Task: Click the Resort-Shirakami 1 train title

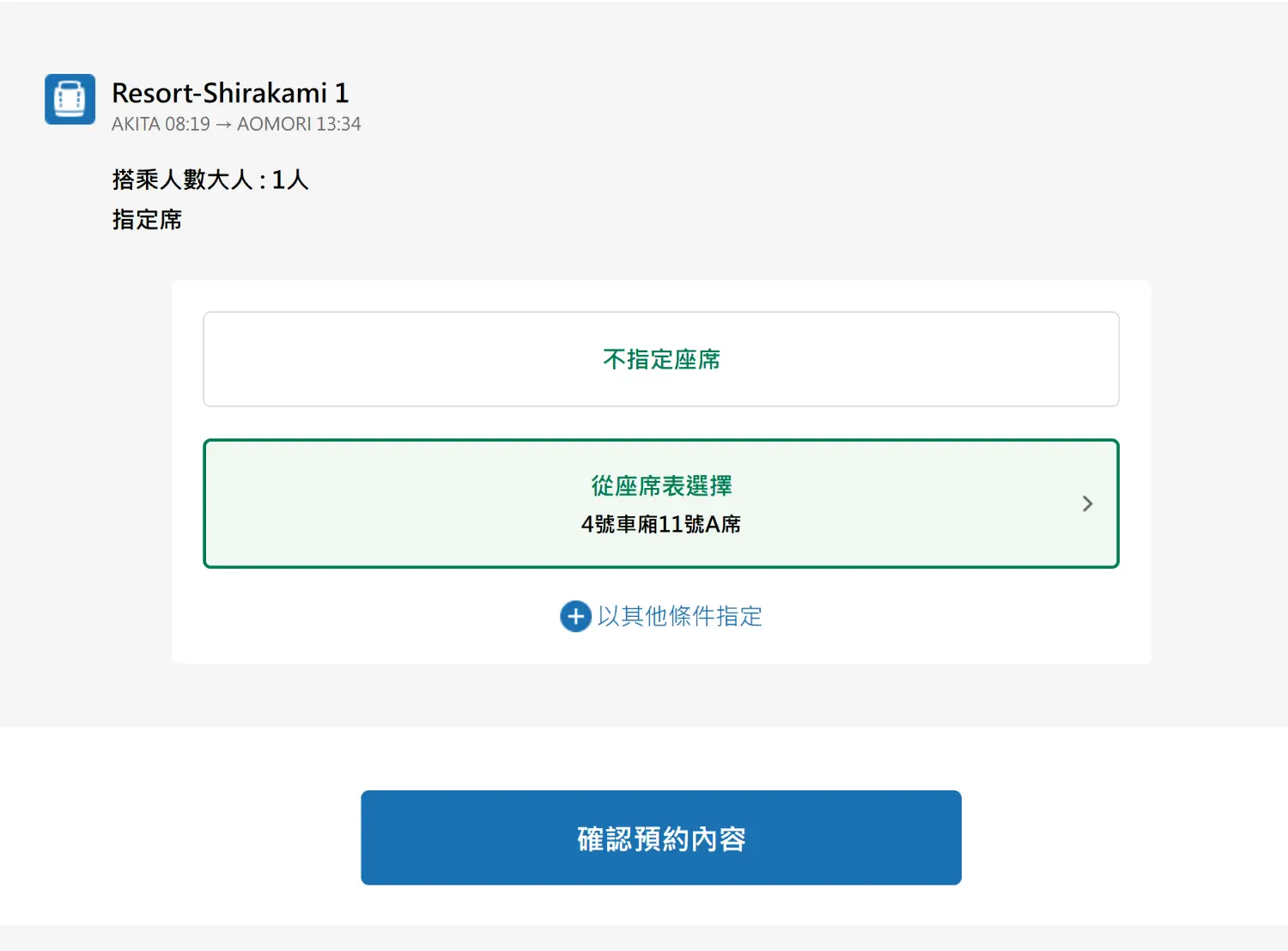Action: pyautogui.click(x=230, y=93)
